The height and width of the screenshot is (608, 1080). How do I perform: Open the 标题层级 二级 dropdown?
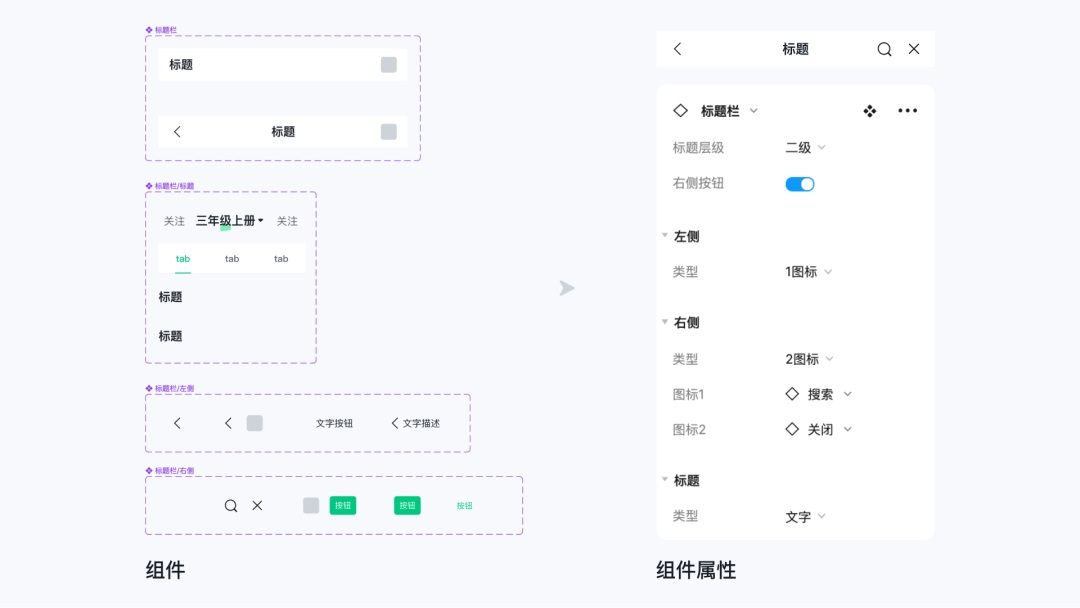805,147
